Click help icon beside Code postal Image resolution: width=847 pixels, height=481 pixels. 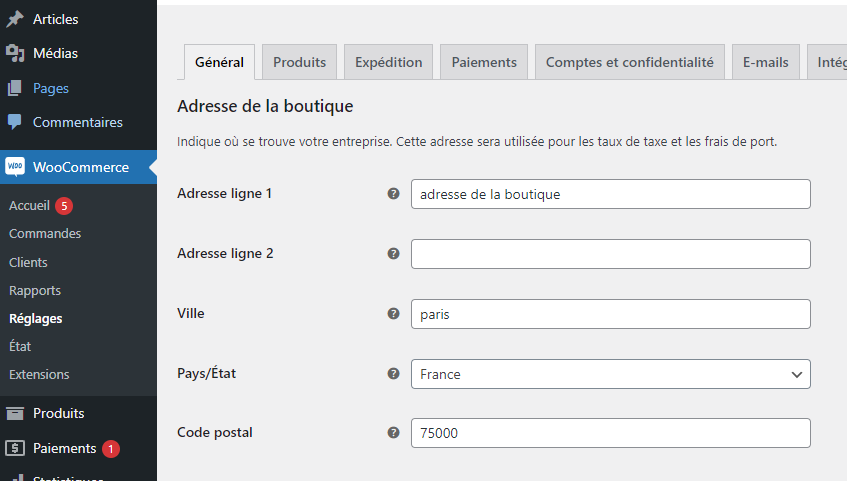click(x=393, y=433)
